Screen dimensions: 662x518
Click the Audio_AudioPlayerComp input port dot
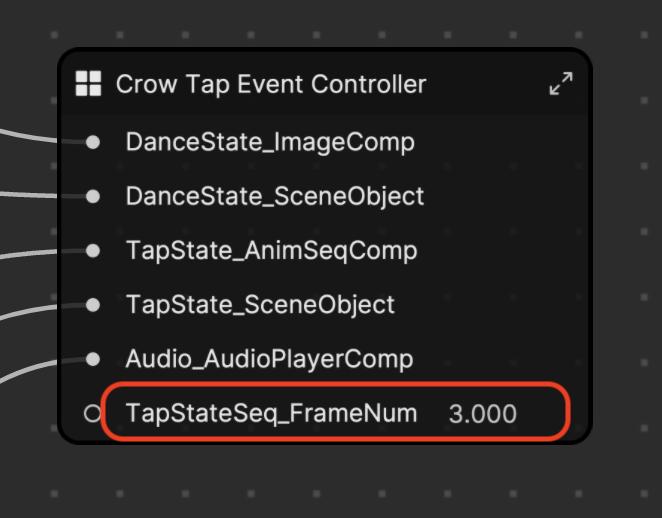93,359
